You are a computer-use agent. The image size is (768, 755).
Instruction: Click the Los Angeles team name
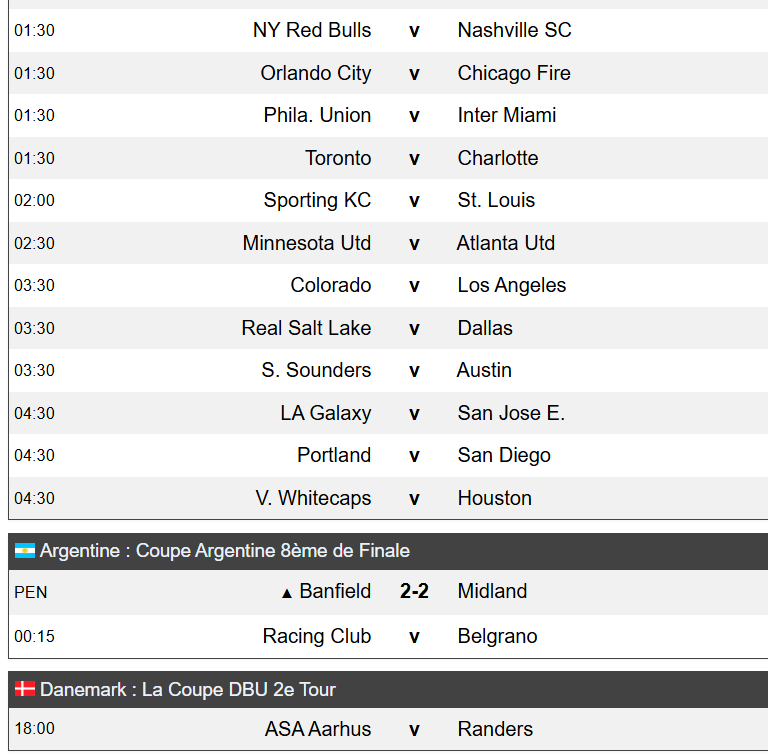(x=512, y=285)
